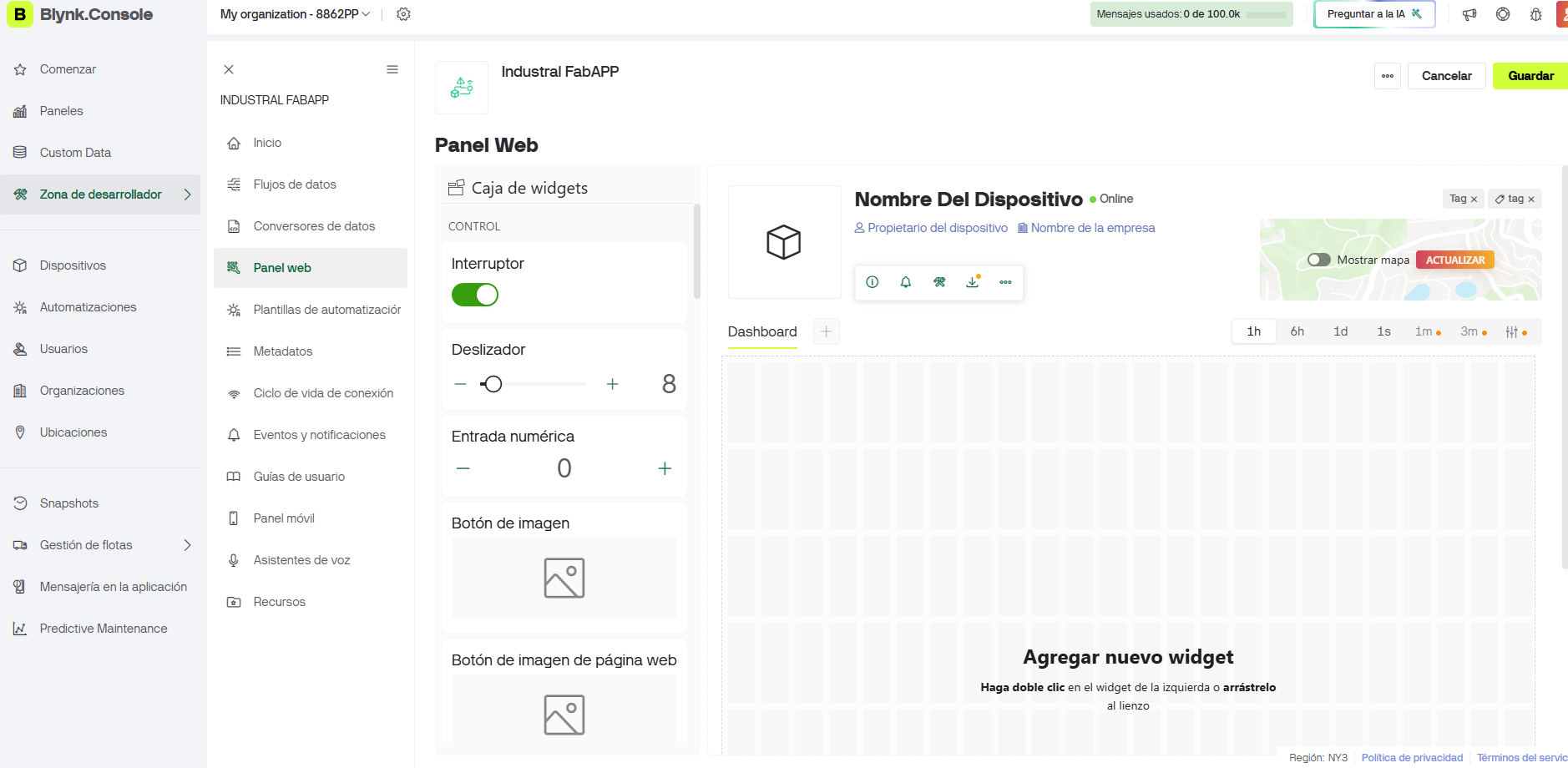Select the 1s time range
The width and height of the screenshot is (1568, 768).
[x=1384, y=331]
